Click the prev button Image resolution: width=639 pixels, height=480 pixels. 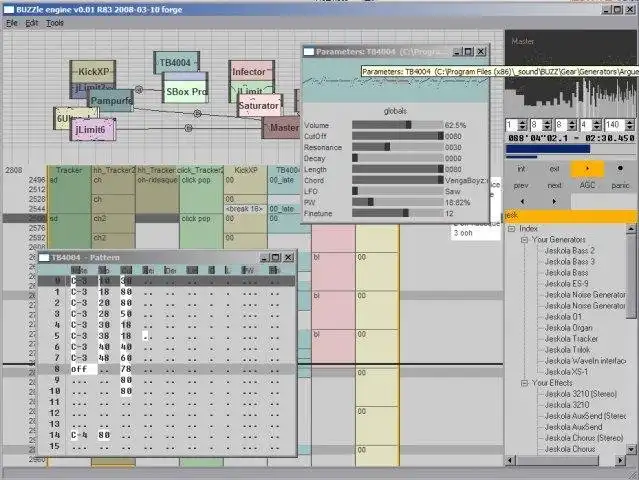[521, 185]
